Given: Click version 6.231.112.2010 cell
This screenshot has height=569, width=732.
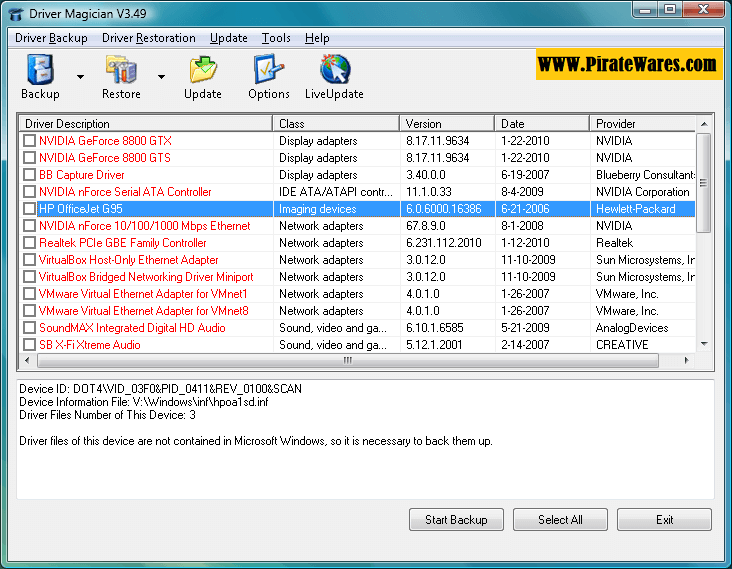Looking at the screenshot, I should pos(443,243).
